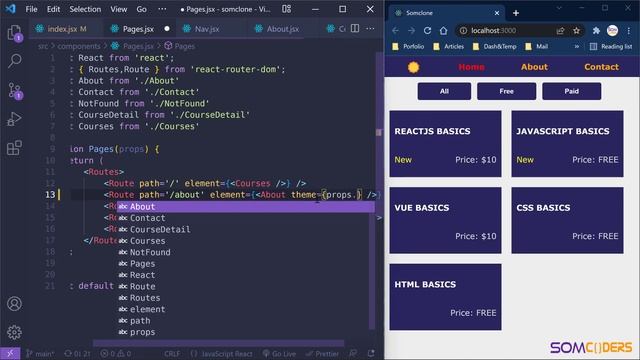Open the CSS BASICS course card
Viewport: 640px width, 360px height.
(567, 220)
